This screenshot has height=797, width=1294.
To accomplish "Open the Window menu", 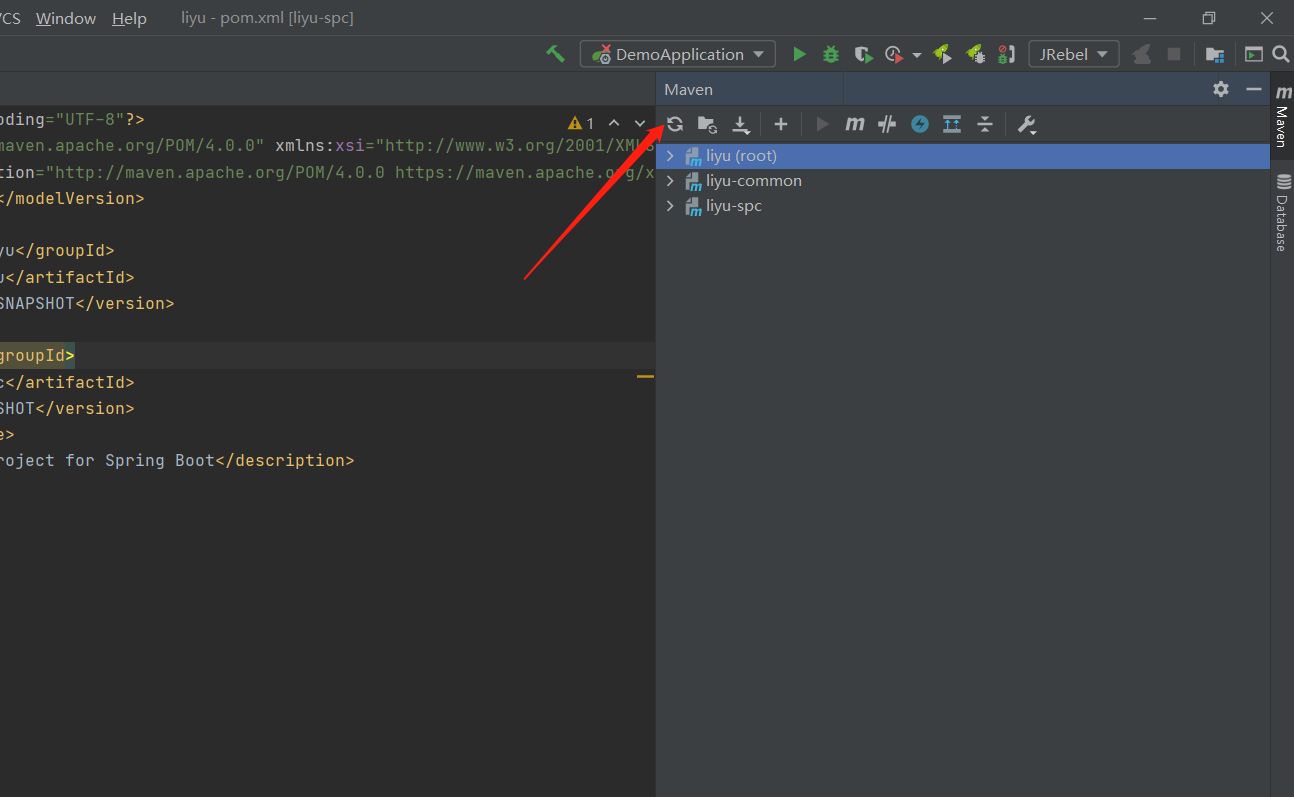I will pos(66,18).
